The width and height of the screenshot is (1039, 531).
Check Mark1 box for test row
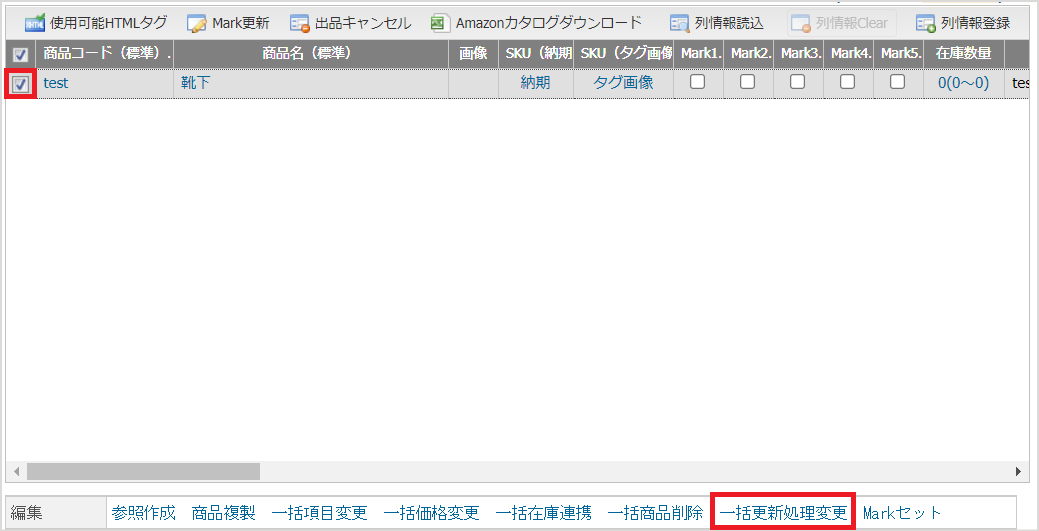[x=697, y=82]
